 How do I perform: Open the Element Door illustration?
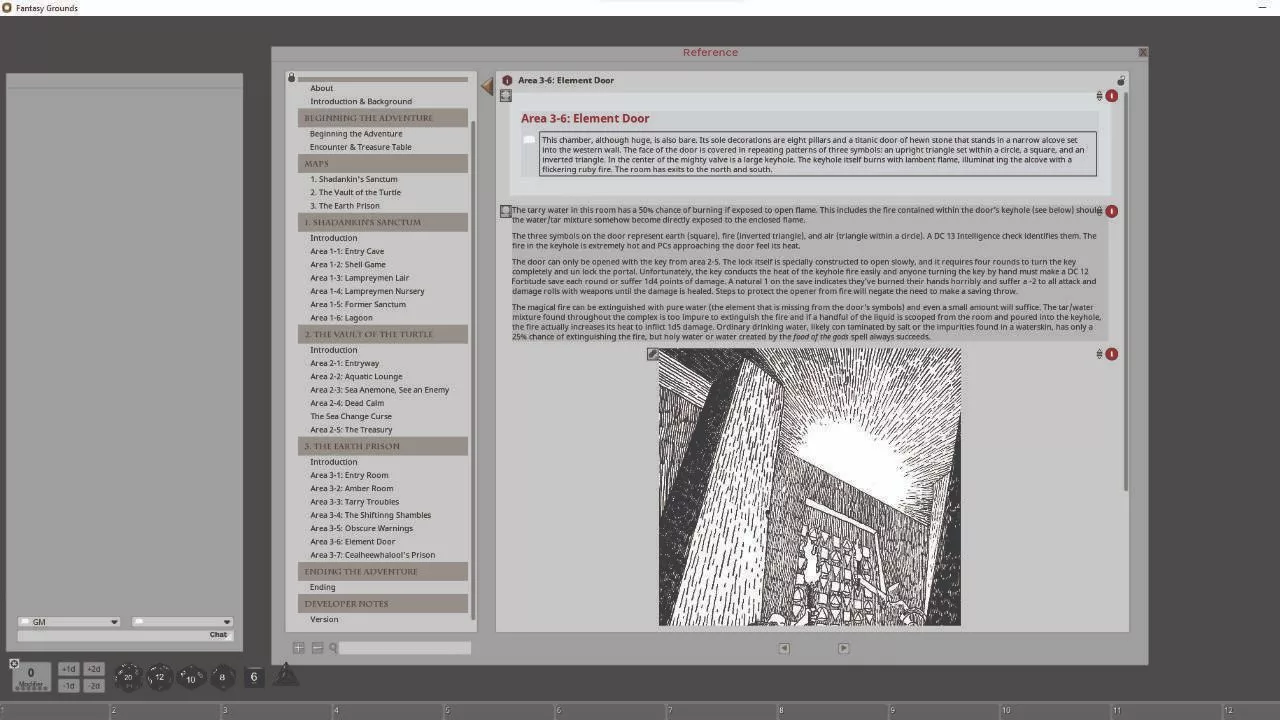coord(809,487)
